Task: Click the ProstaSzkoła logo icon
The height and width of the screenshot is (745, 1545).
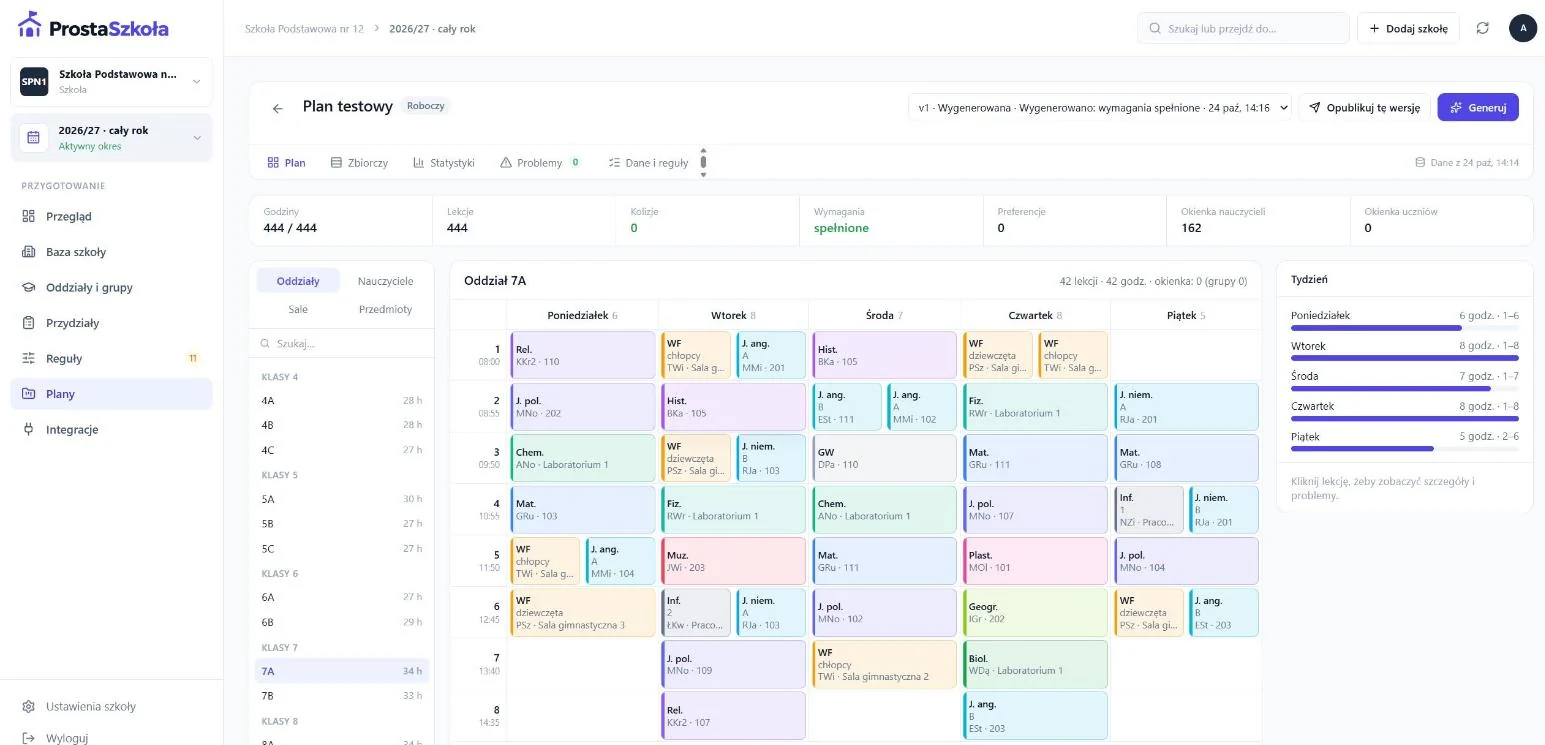Action: pos(30,25)
